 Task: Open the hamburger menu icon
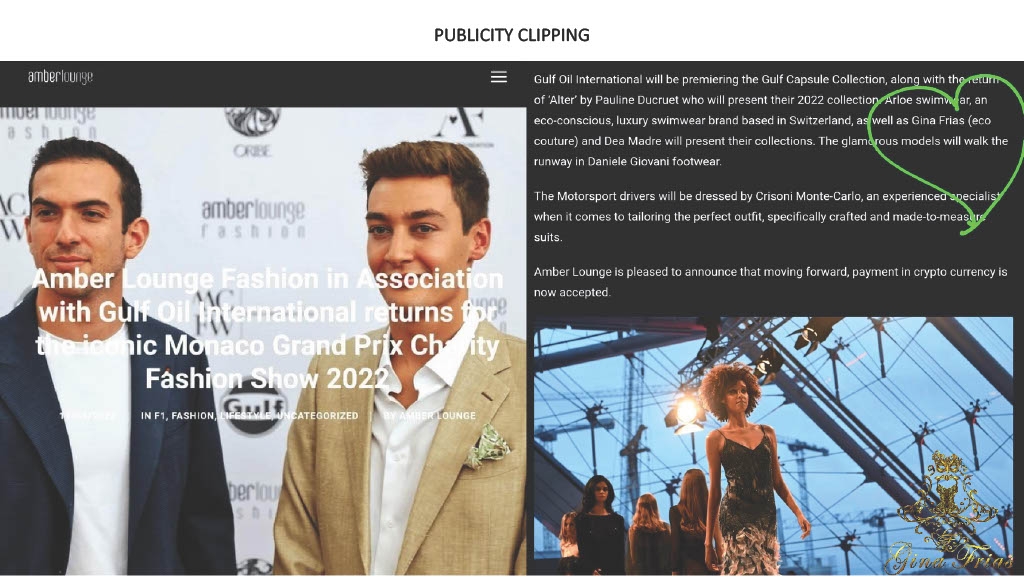tap(498, 77)
